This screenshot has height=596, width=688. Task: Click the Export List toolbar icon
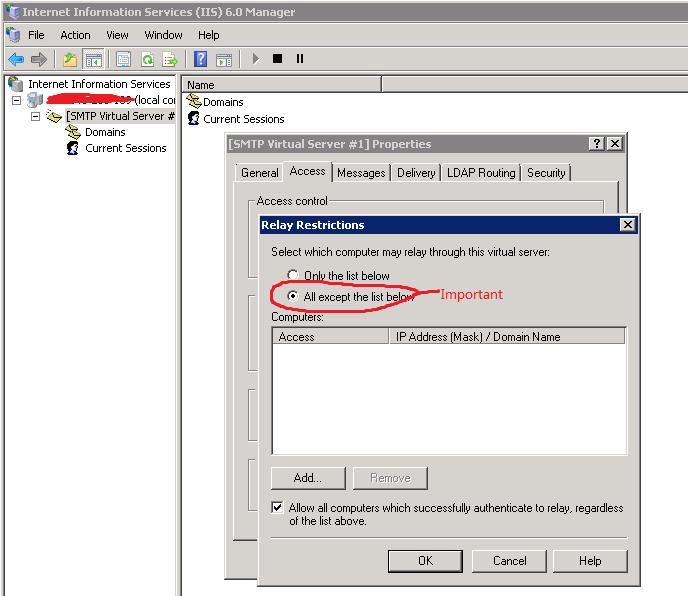pos(170,59)
